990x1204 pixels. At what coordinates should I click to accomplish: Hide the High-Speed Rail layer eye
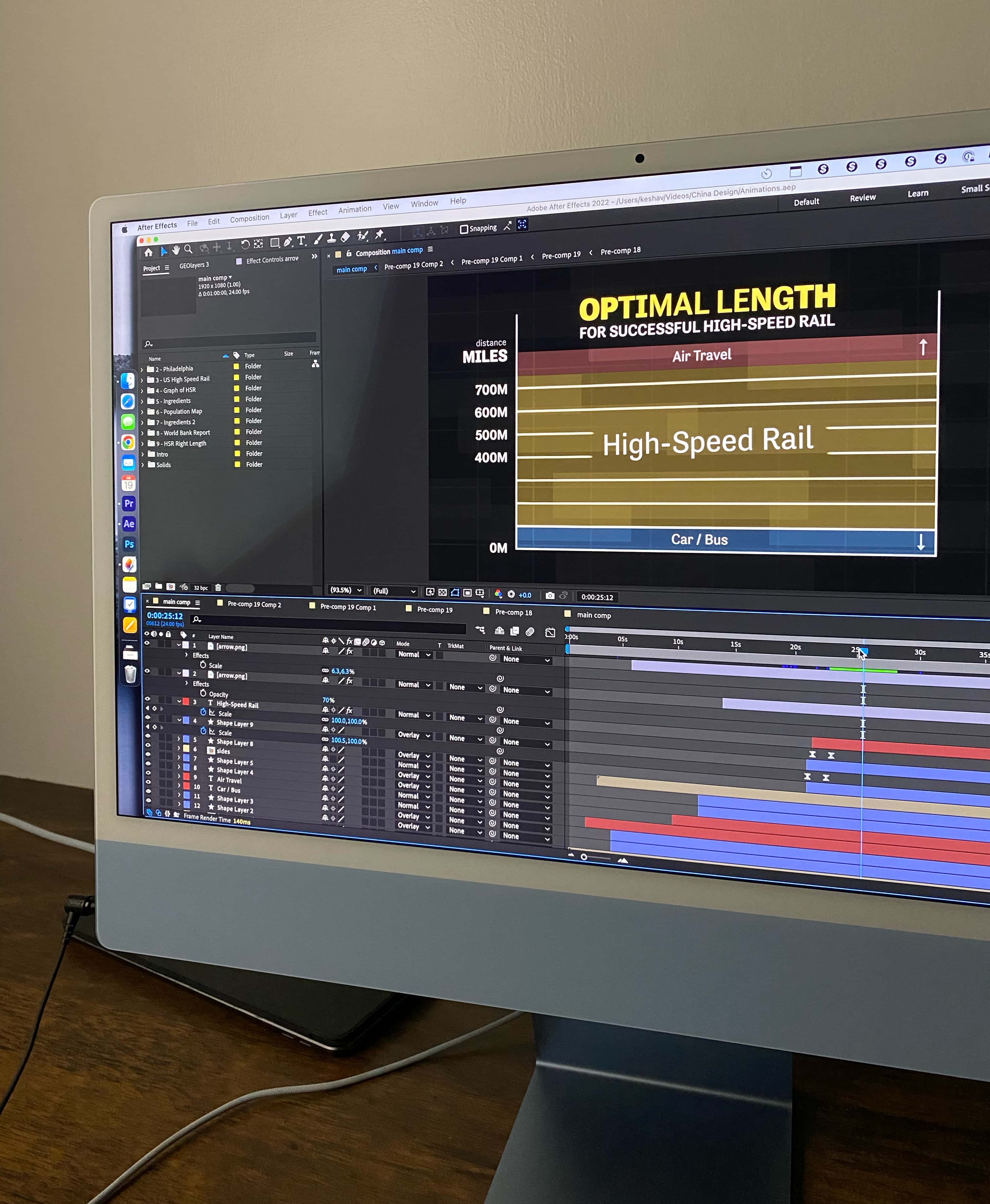pos(147,699)
